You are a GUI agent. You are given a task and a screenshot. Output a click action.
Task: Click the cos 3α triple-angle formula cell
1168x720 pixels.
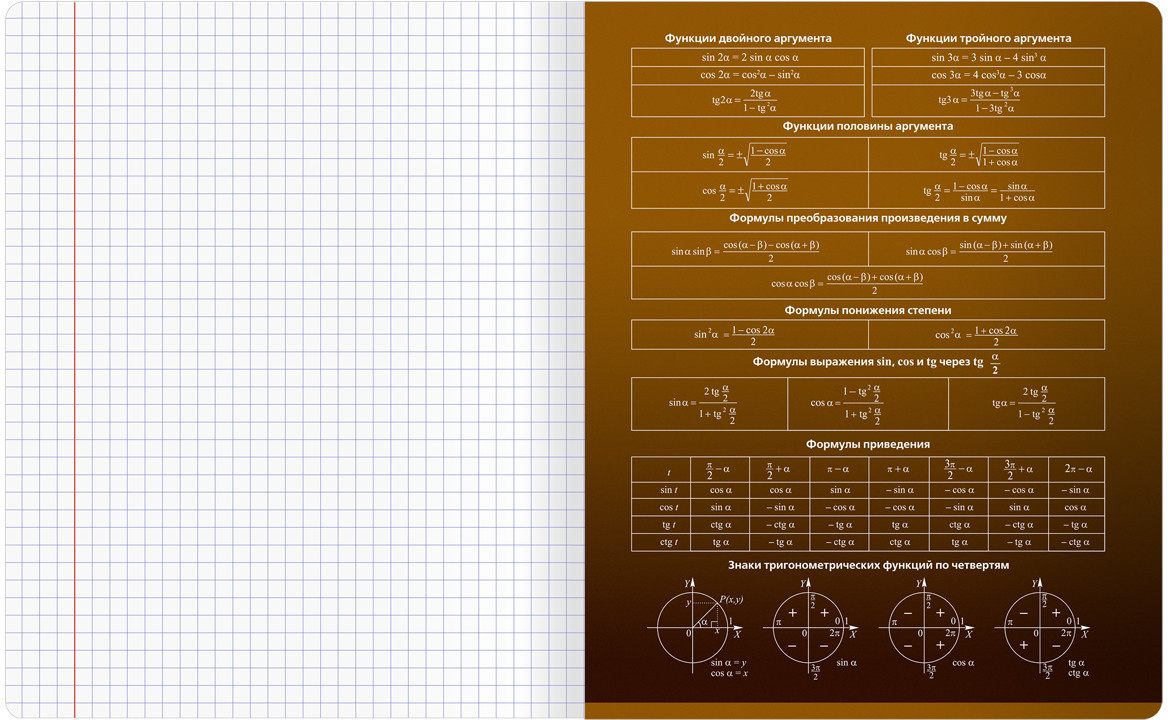[988, 75]
